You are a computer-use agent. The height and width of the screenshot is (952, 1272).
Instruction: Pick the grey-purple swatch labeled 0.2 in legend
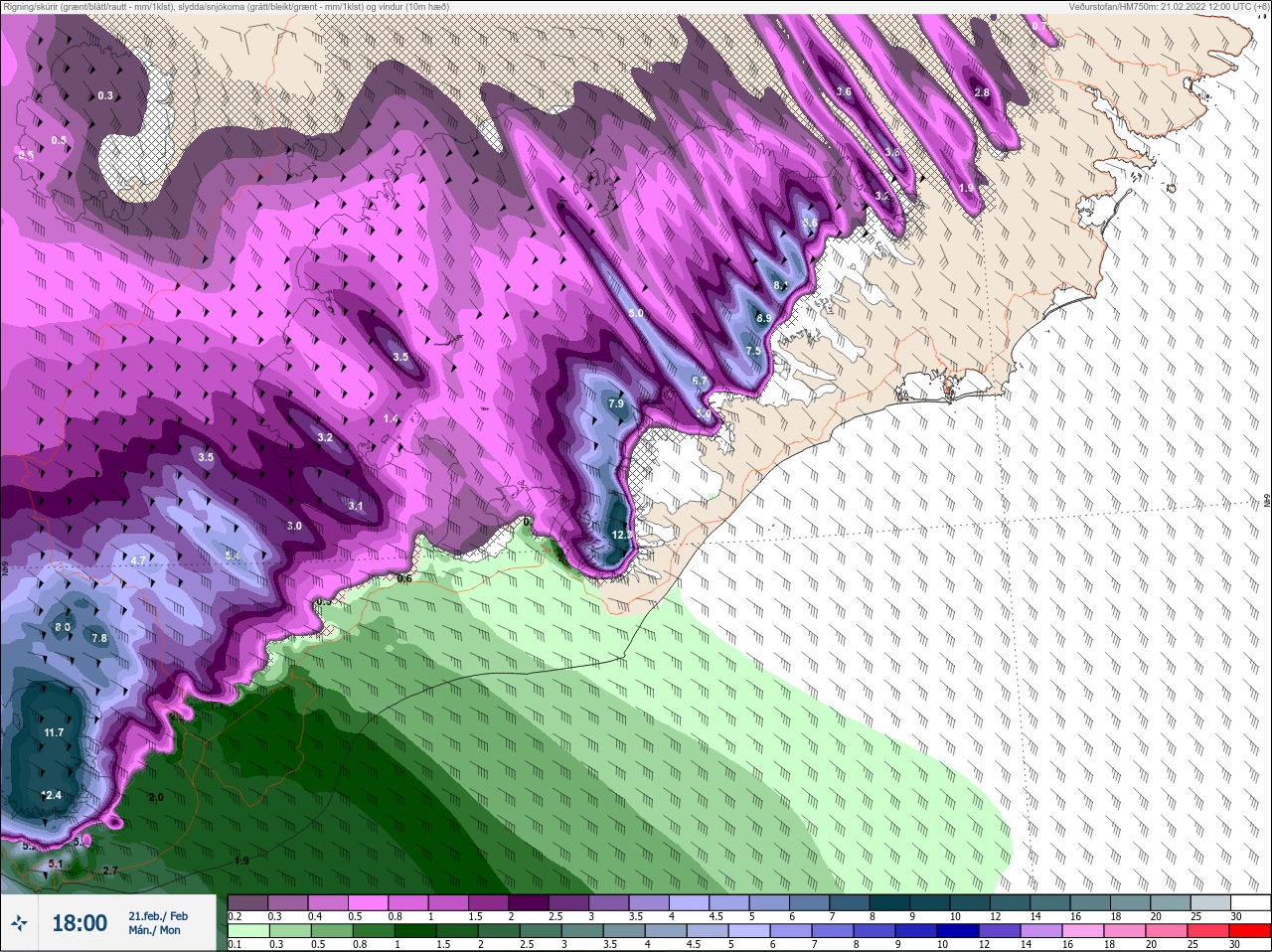pyautogui.click(x=247, y=903)
